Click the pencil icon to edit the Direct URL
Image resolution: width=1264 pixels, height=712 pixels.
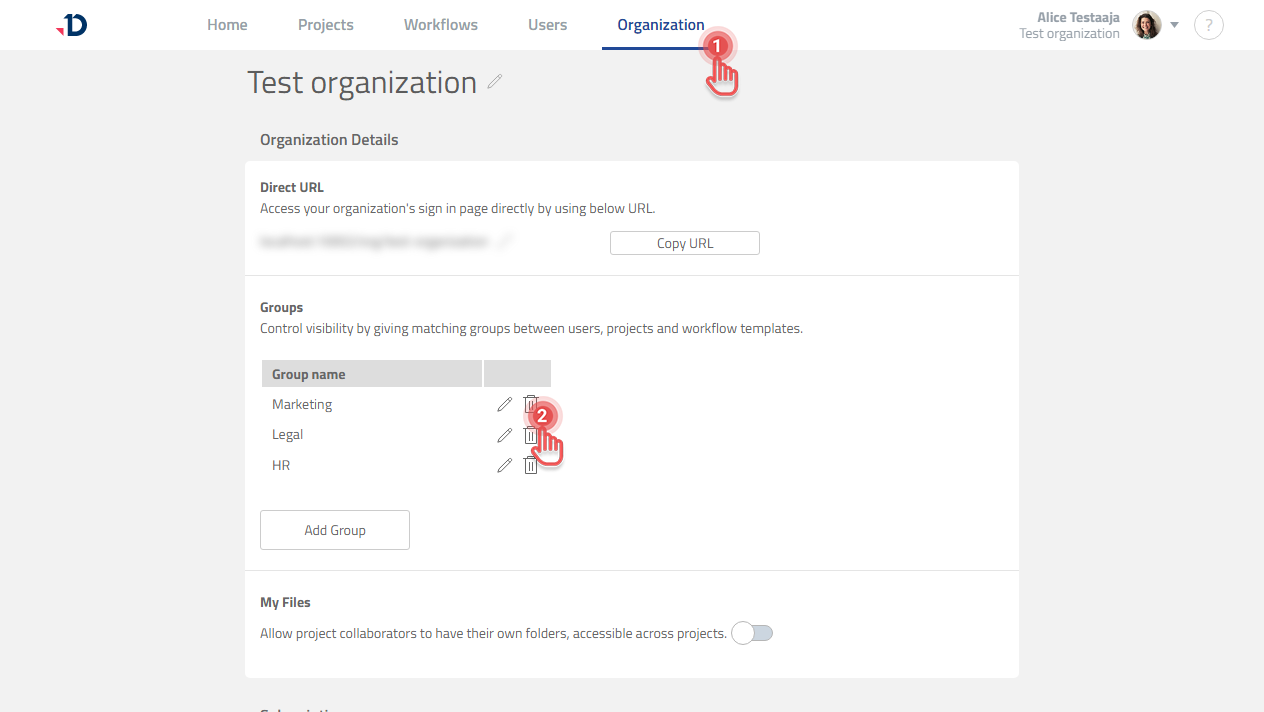point(506,240)
